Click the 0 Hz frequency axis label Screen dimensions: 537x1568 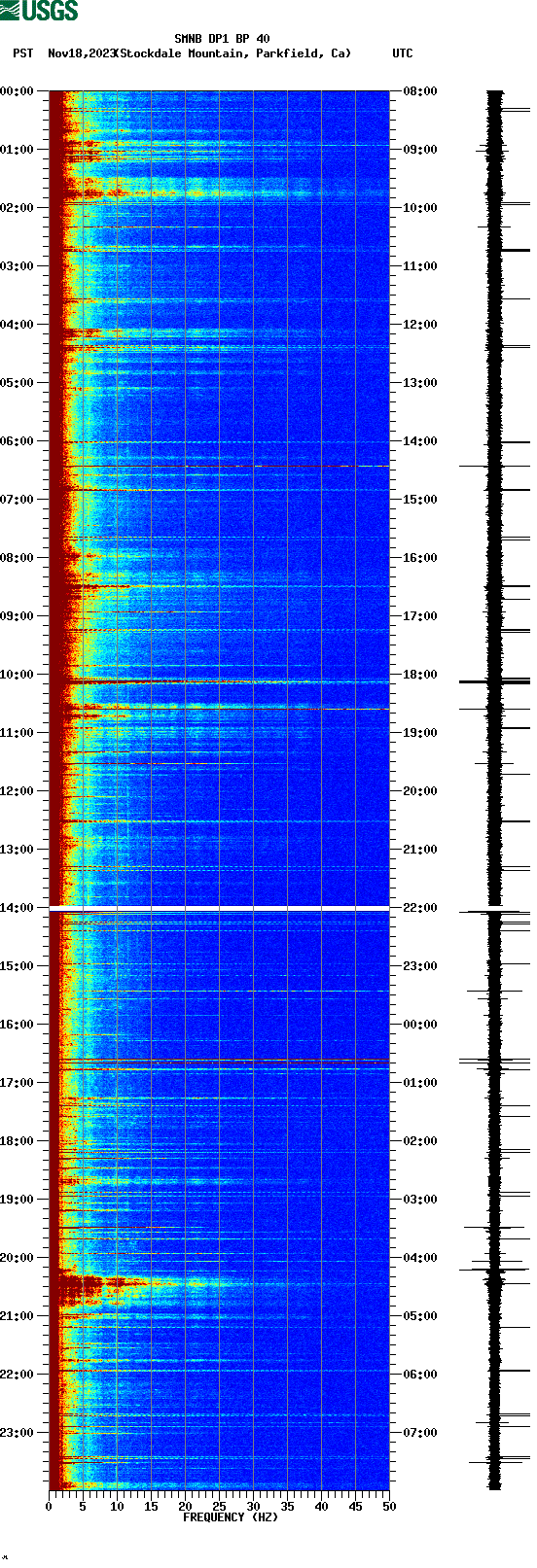(49, 1506)
